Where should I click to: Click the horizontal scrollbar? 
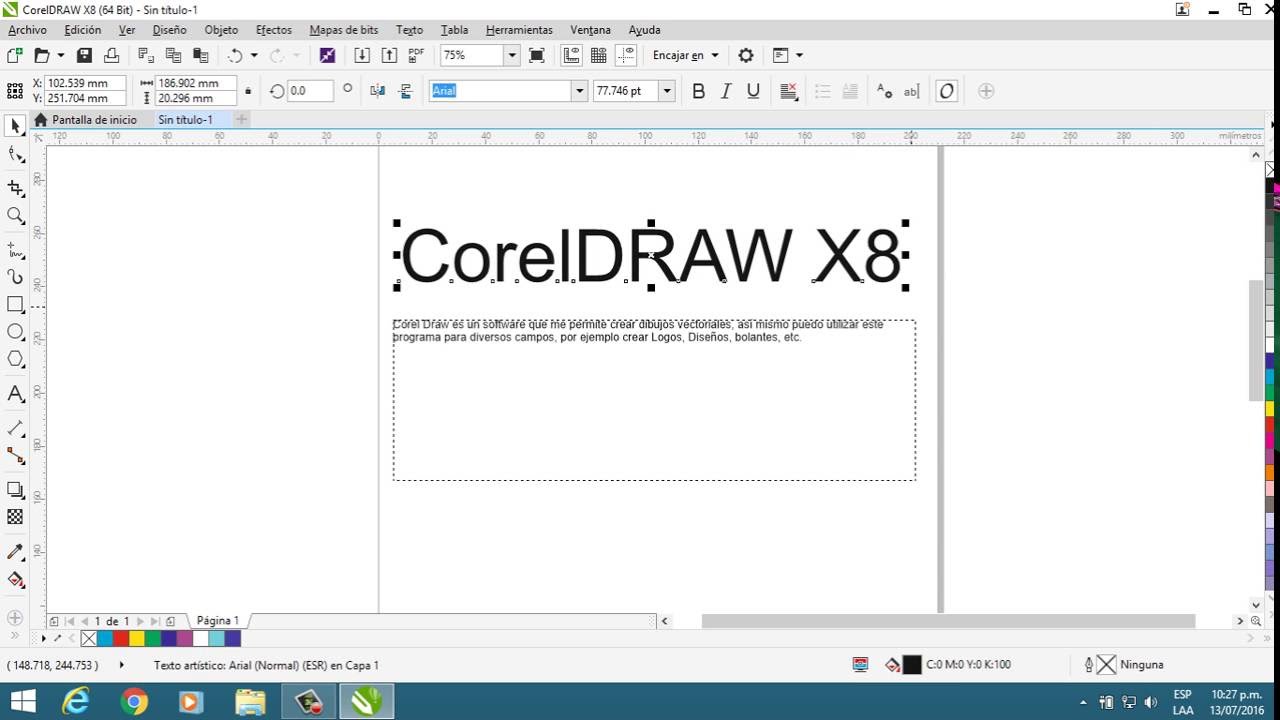pyautogui.click(x=948, y=621)
